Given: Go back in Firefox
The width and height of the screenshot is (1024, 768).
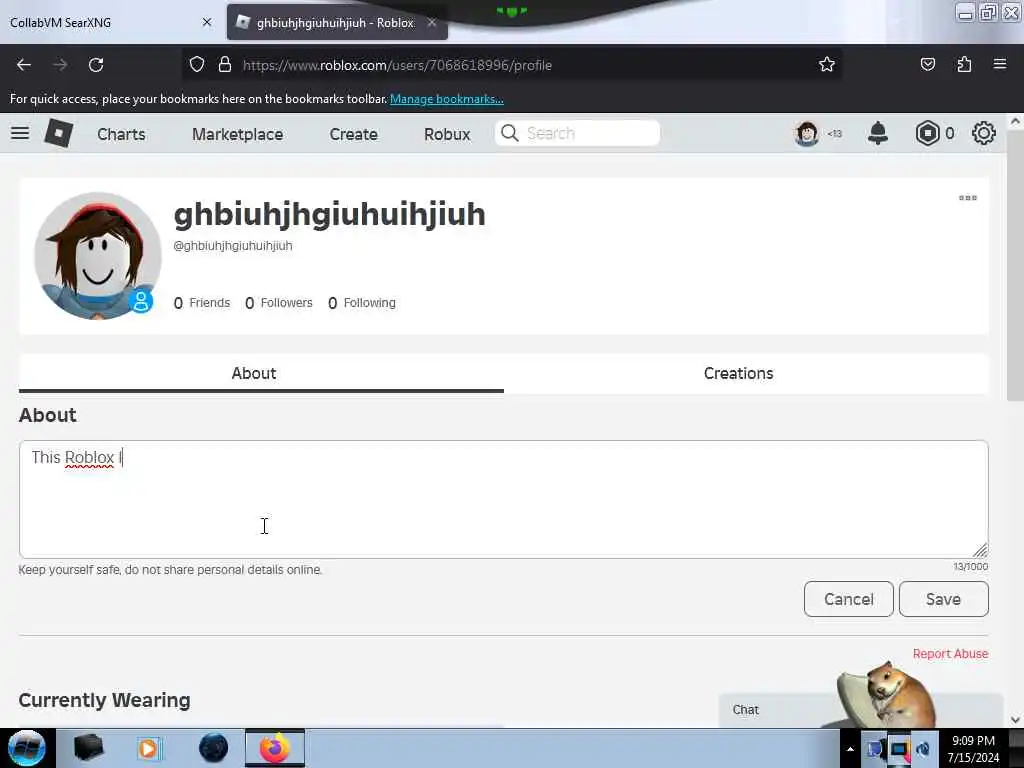Looking at the screenshot, I should click(24, 65).
